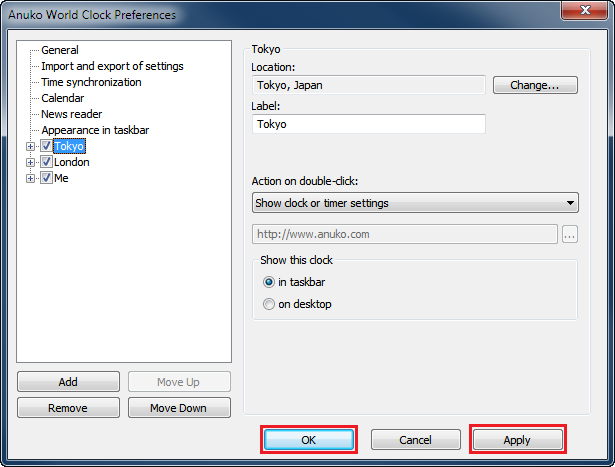Open Time synchronization preferences
Screen dimensions: 615x467
tap(91, 82)
